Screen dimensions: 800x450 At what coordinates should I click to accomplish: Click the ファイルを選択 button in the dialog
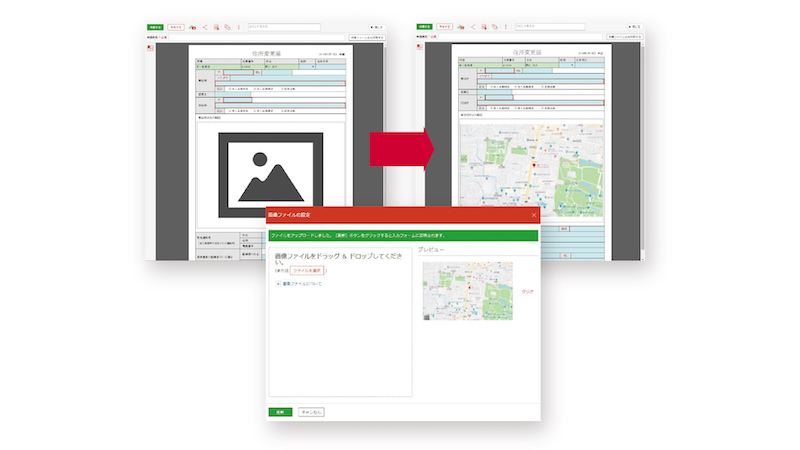(306, 270)
